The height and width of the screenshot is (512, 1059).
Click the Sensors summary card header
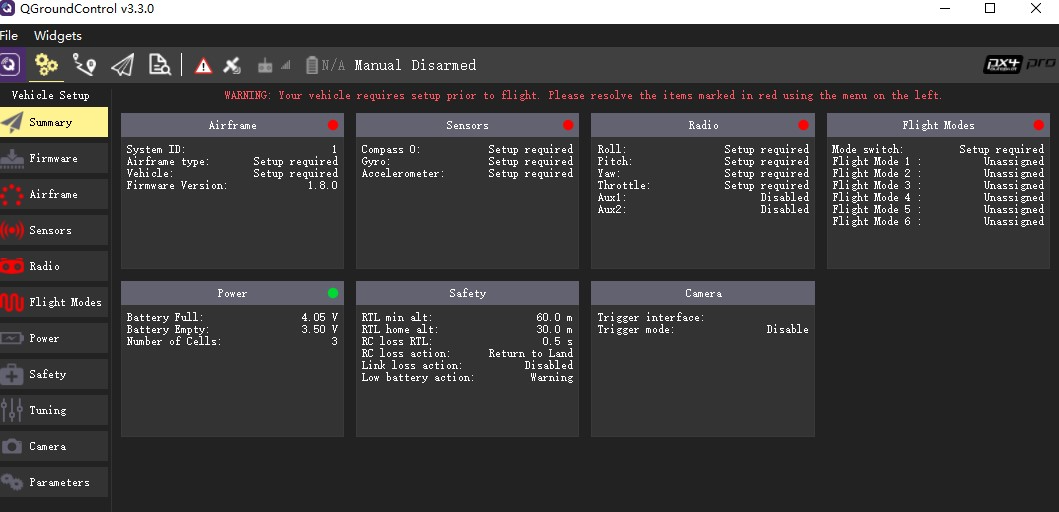coord(467,125)
